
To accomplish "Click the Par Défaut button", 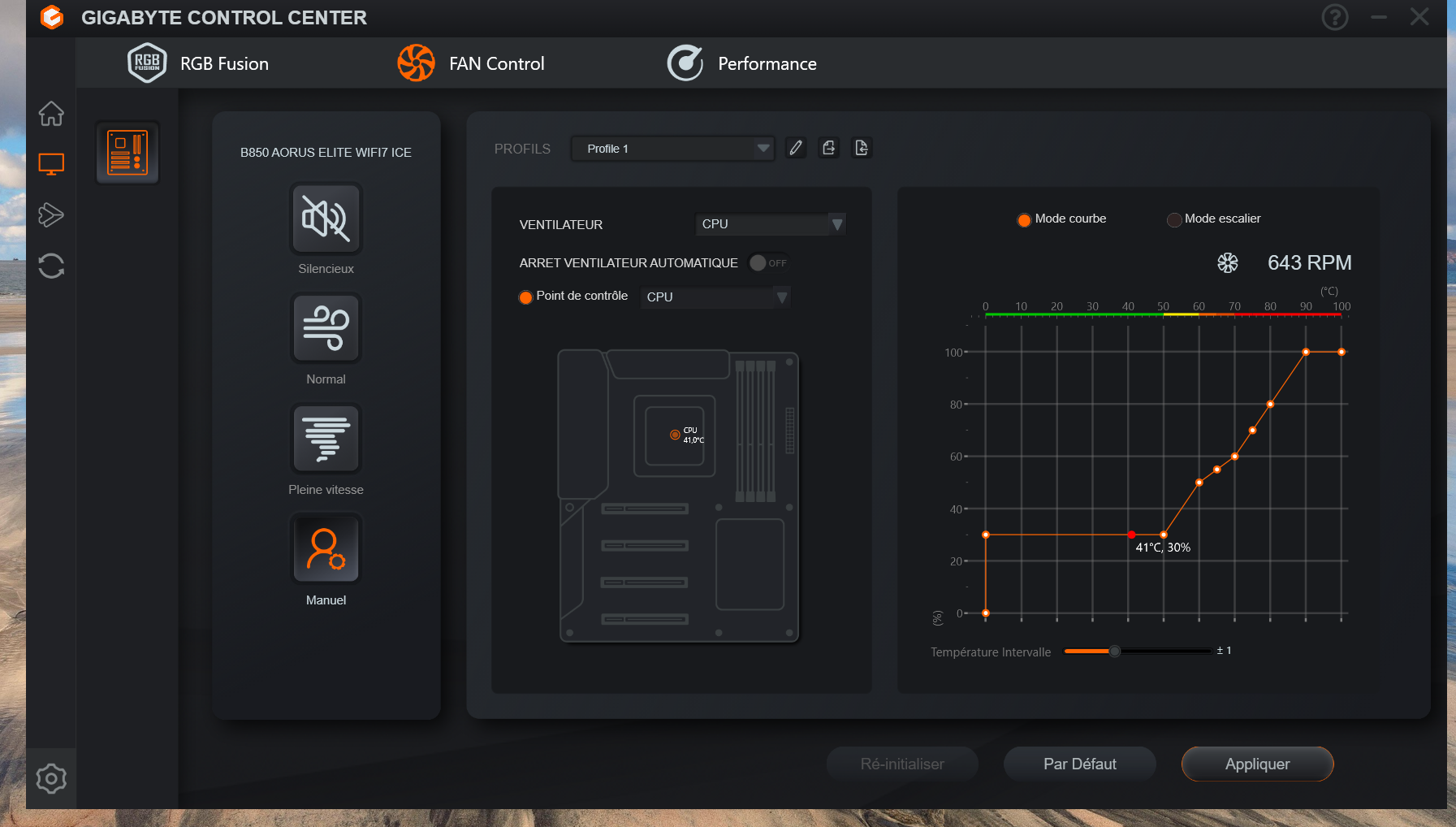I will [x=1080, y=764].
